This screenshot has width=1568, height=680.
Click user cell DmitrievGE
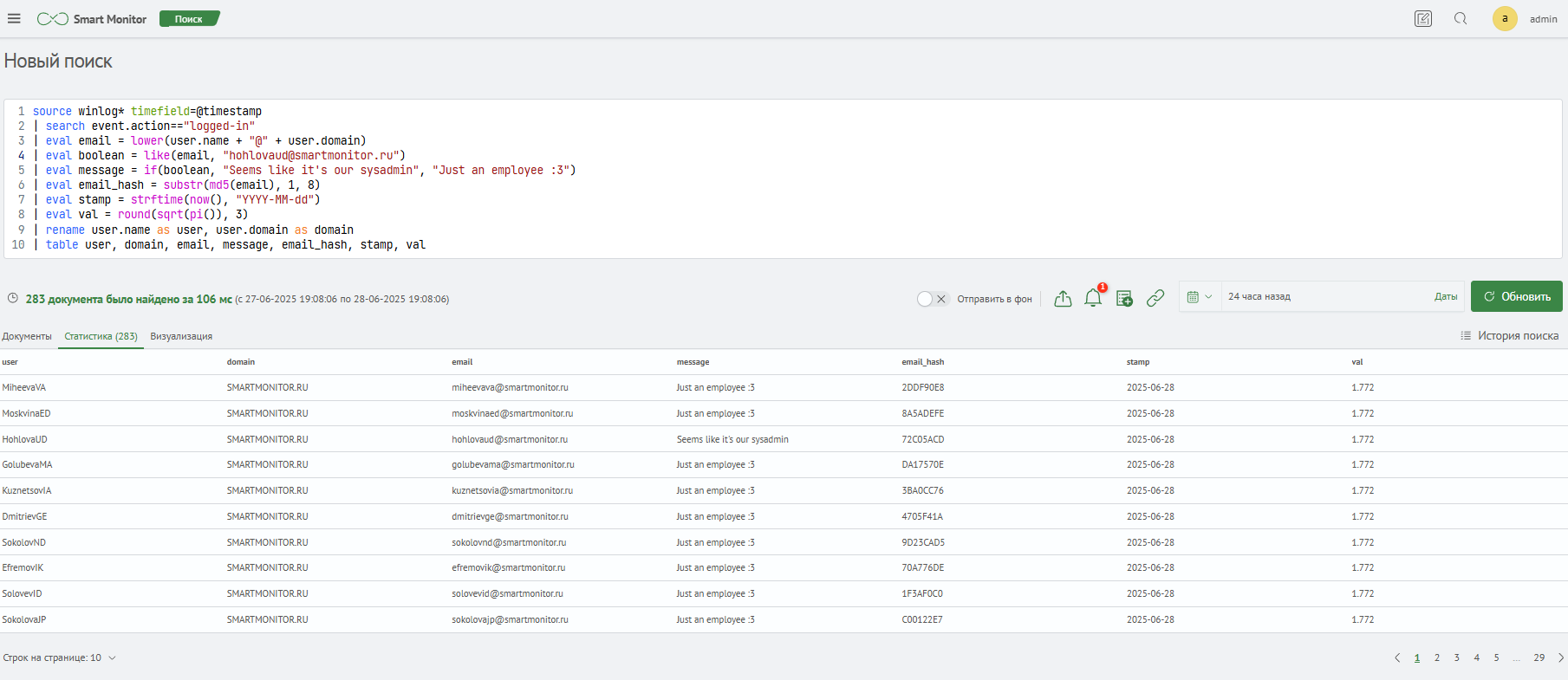(x=24, y=516)
